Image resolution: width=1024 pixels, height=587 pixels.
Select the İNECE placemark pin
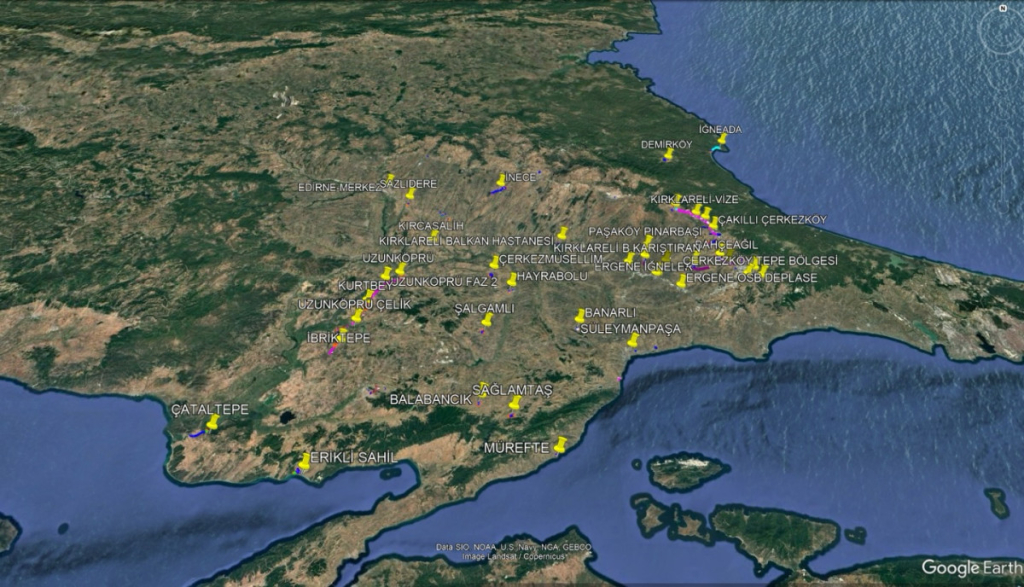click(501, 180)
